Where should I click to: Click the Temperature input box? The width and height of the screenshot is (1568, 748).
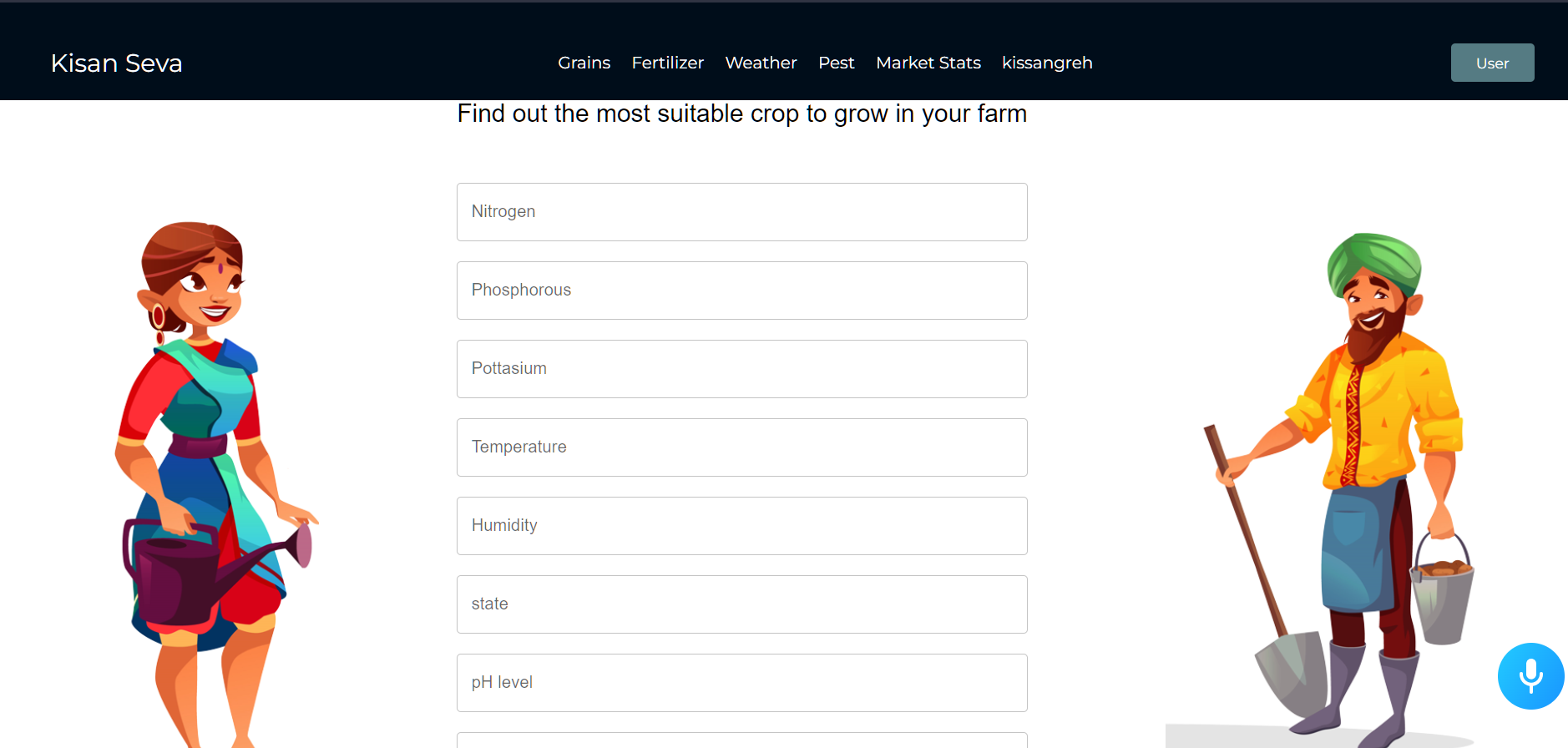point(741,447)
